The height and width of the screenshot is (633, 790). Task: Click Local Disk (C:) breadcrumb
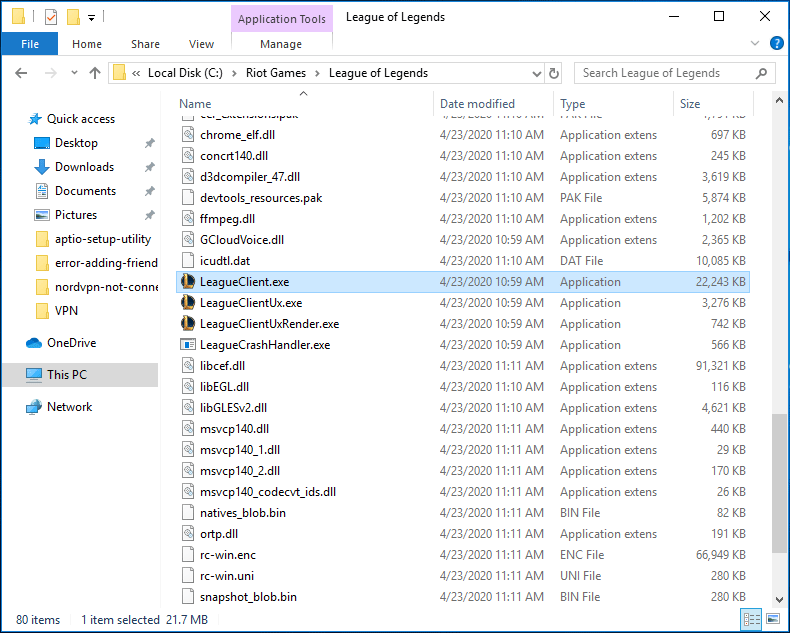(185, 73)
